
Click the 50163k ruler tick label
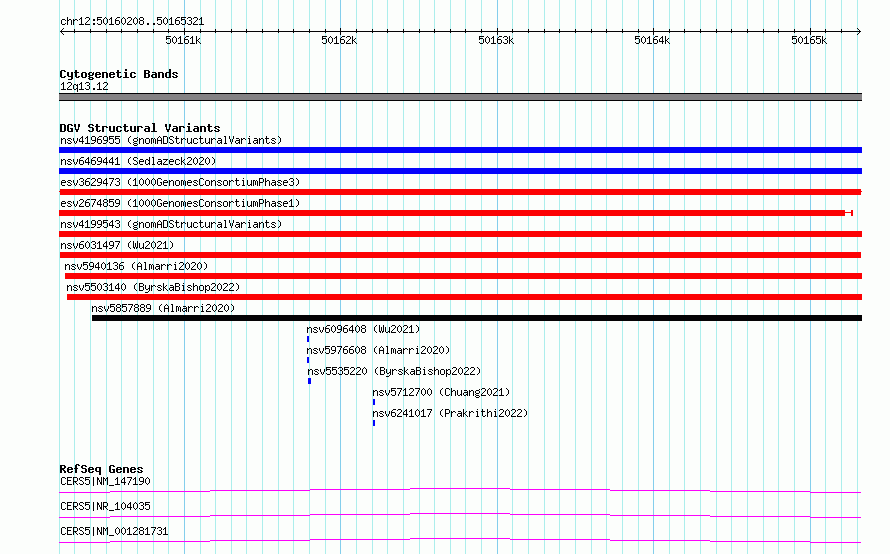pos(496,40)
